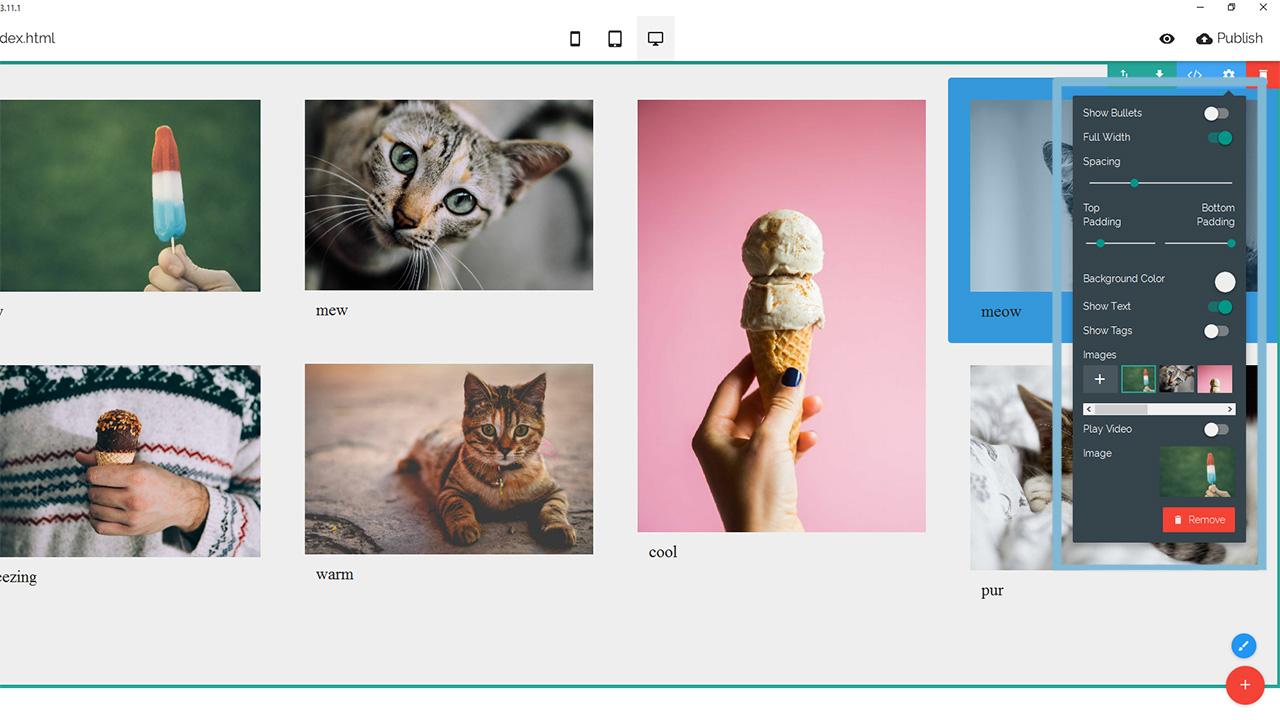Image resolution: width=1280 pixels, height=720 pixels.
Task: Enable the Show Tags toggle
Action: 1216,331
